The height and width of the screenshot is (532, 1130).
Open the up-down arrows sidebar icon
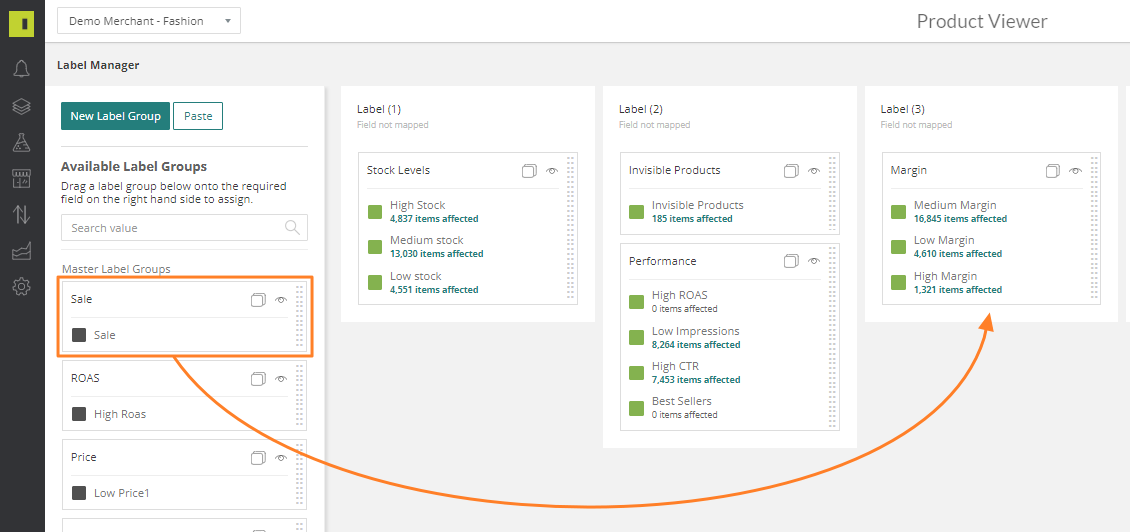coord(22,215)
